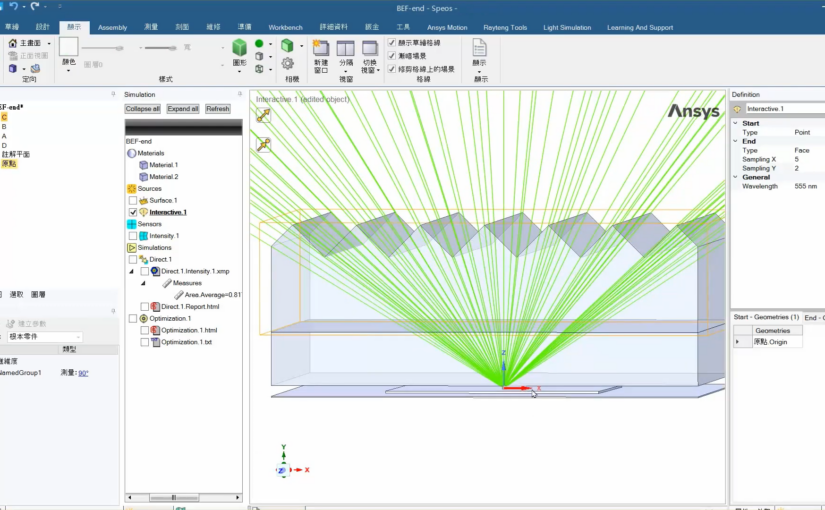
Task: Collapse the Direct.1.Intensity.1.xmp tree node
Action: (x=132, y=271)
